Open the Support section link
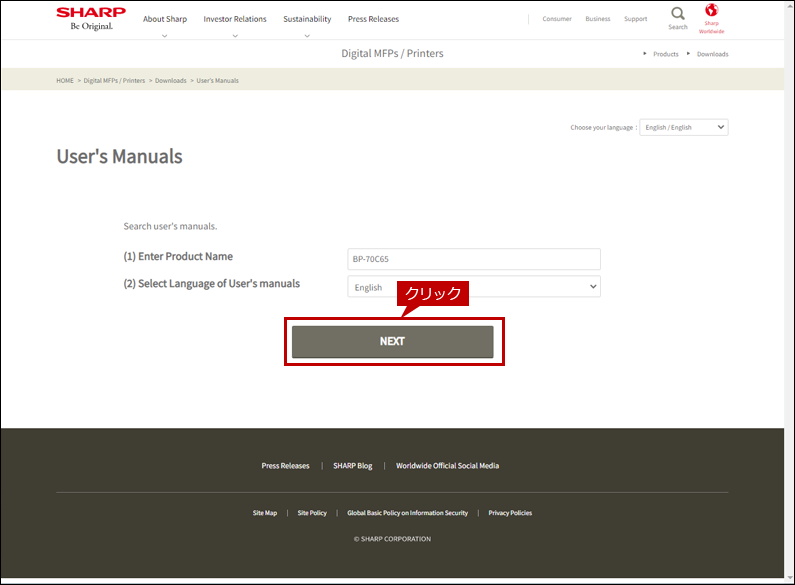 [635, 19]
